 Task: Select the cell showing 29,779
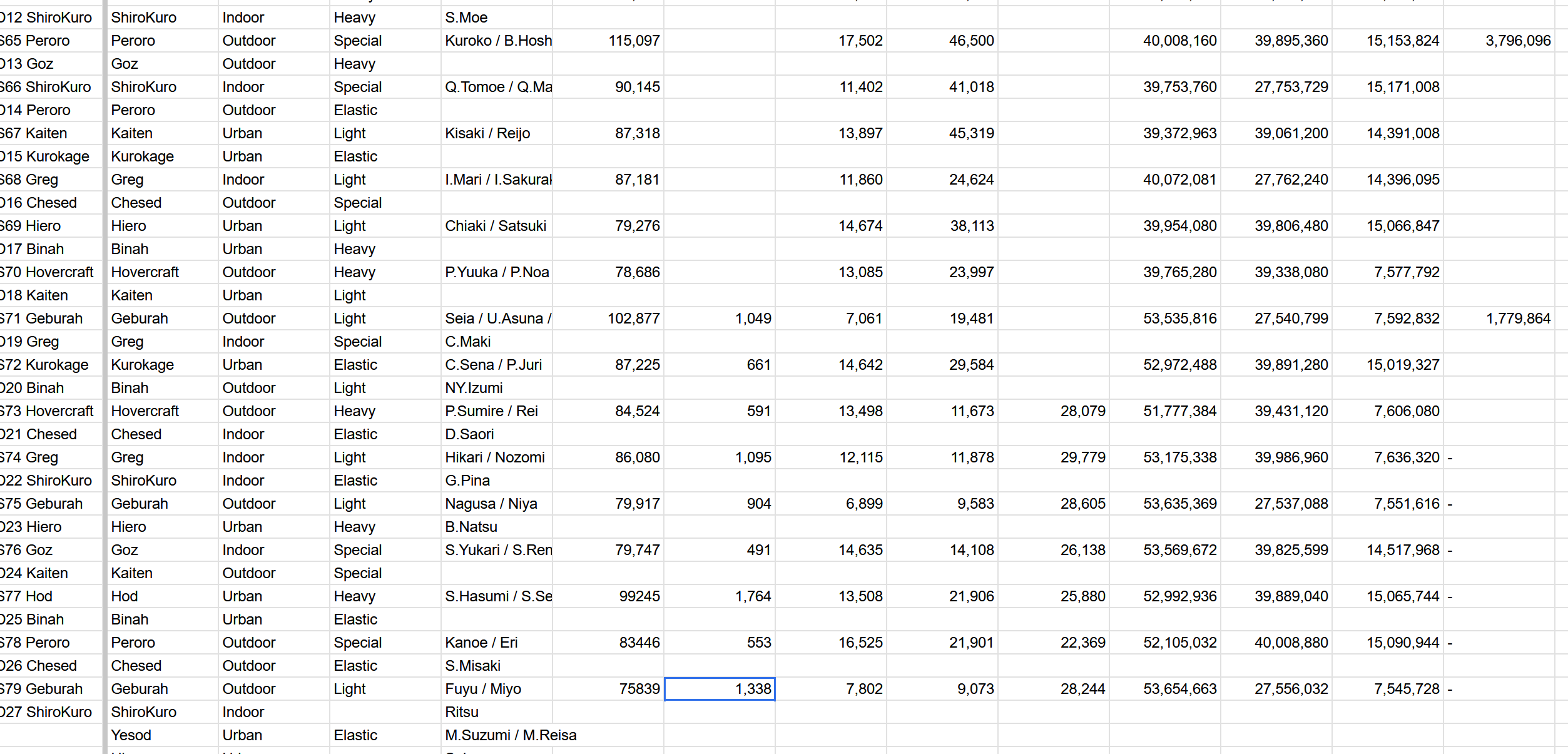(x=1082, y=457)
